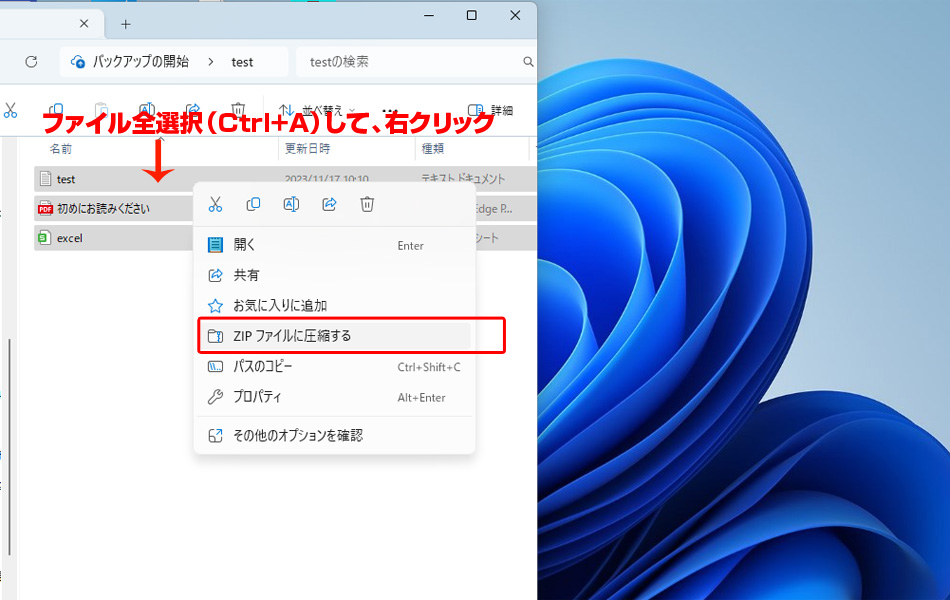
Task: Click the Rename icon in the context menu
Action: [x=291, y=204]
